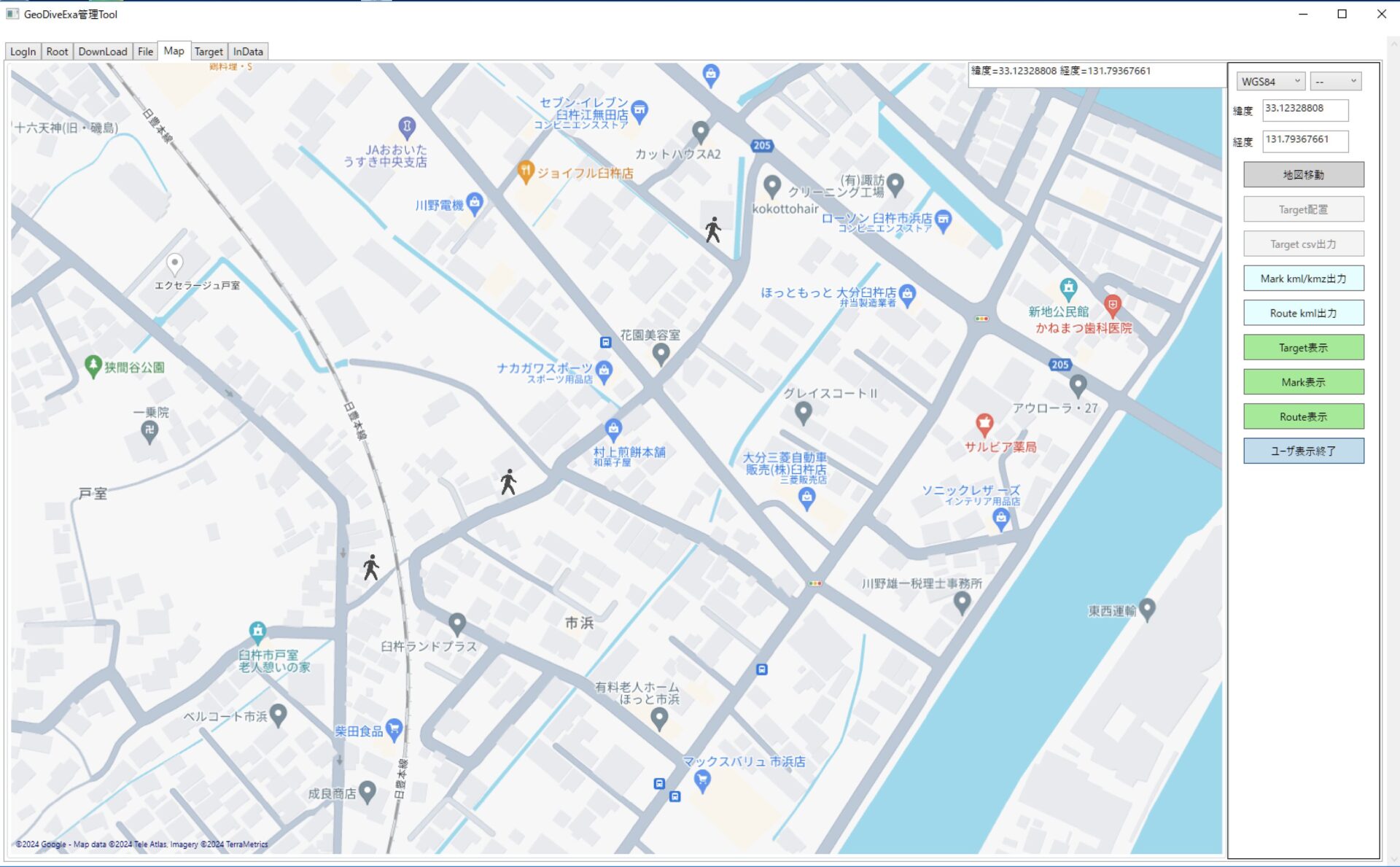This screenshot has width=1400, height=867.
Task: Select the InData tab
Action: coord(248,52)
